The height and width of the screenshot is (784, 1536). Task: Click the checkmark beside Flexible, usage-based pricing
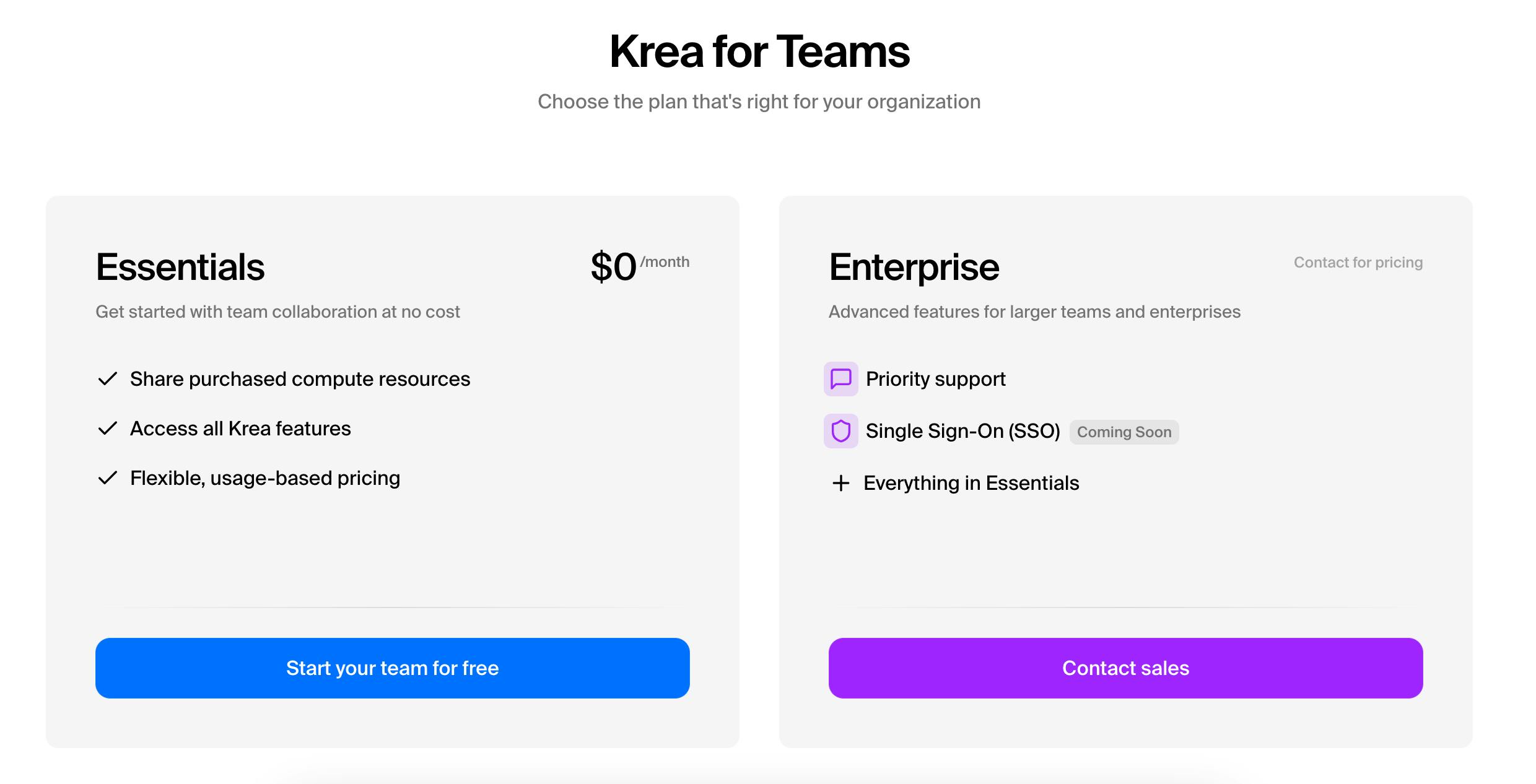[108, 478]
